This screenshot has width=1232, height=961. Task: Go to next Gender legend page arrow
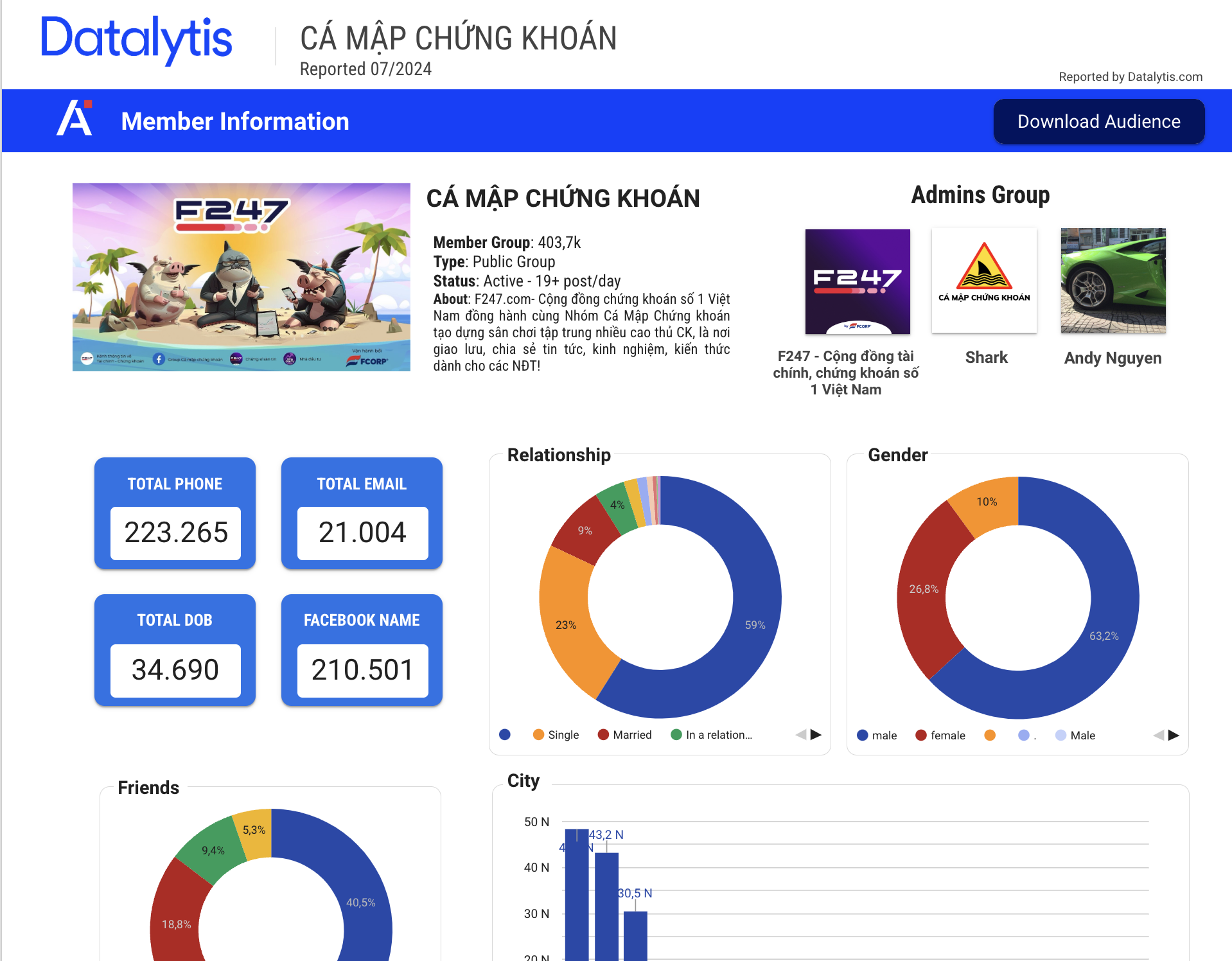(x=1174, y=735)
